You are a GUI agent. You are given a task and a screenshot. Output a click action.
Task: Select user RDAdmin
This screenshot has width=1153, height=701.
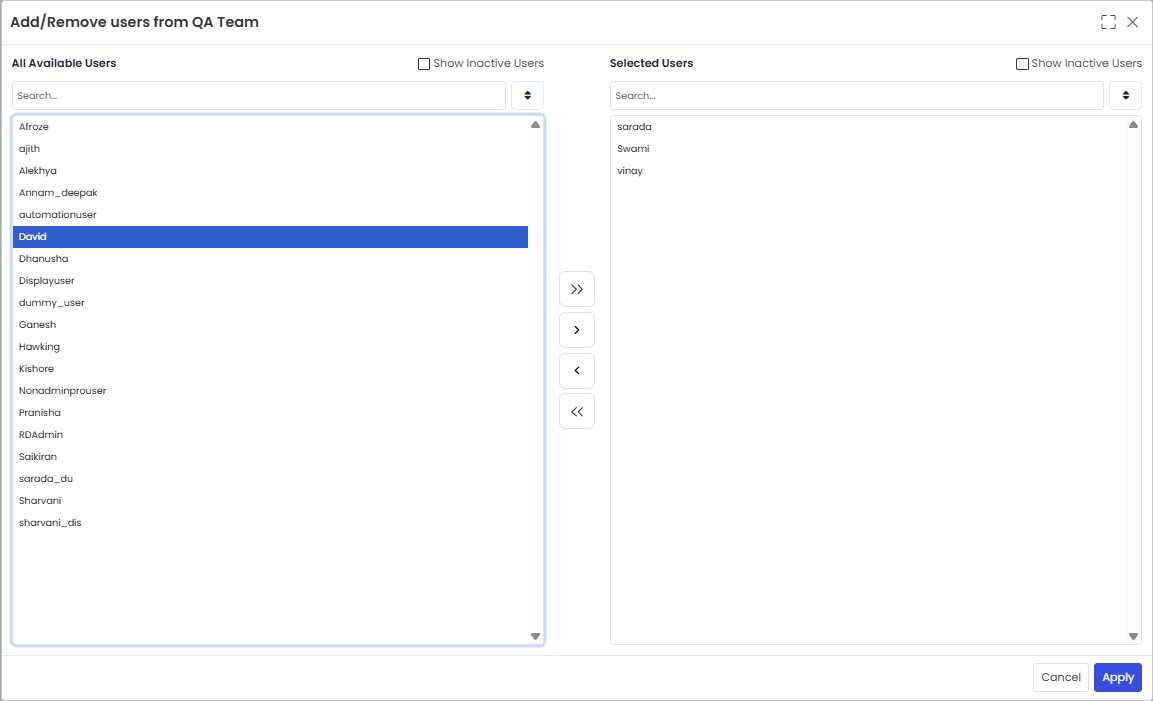coord(270,435)
